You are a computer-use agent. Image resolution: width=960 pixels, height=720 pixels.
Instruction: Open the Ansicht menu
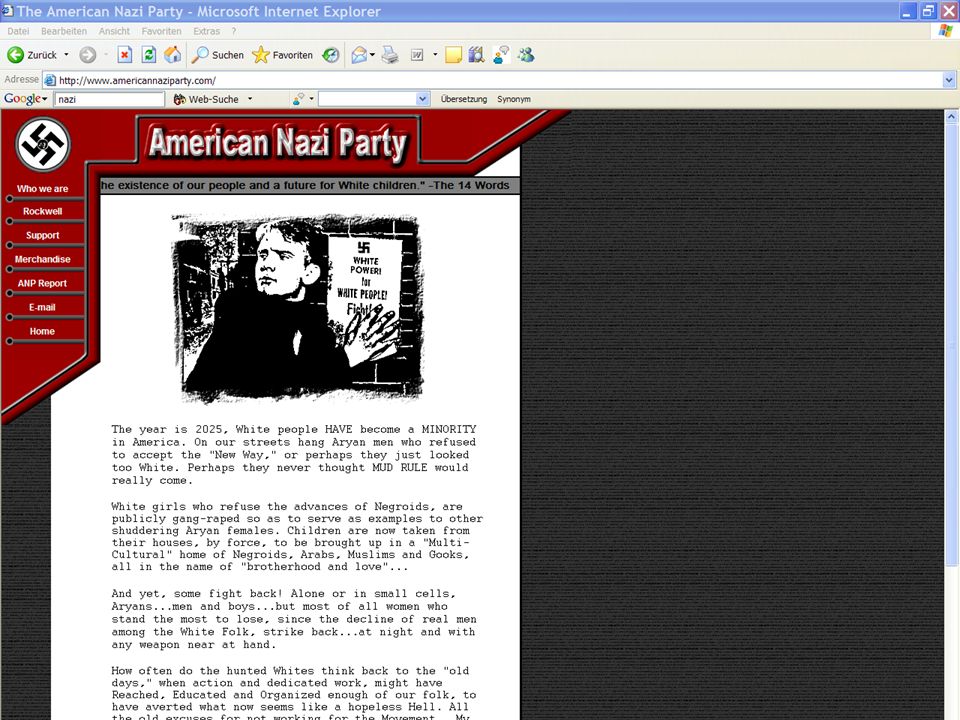(114, 31)
